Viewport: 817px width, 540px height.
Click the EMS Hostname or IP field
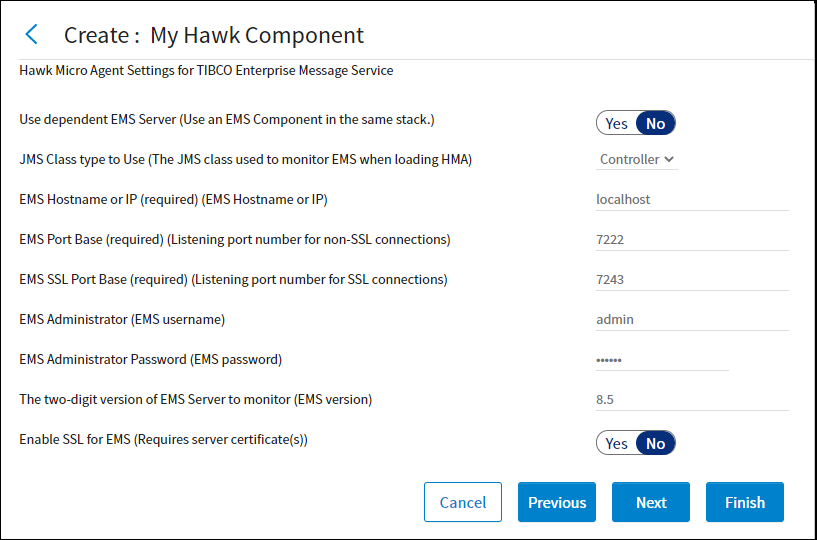(x=691, y=199)
